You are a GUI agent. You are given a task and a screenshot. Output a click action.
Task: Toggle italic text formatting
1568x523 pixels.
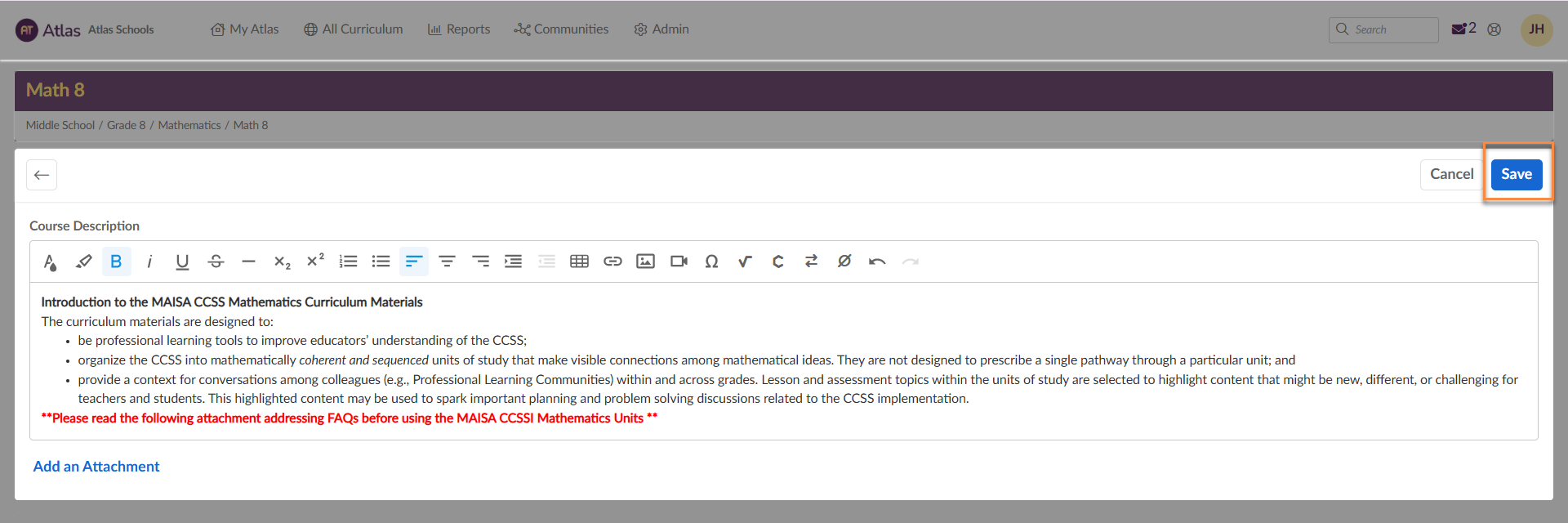click(x=149, y=261)
